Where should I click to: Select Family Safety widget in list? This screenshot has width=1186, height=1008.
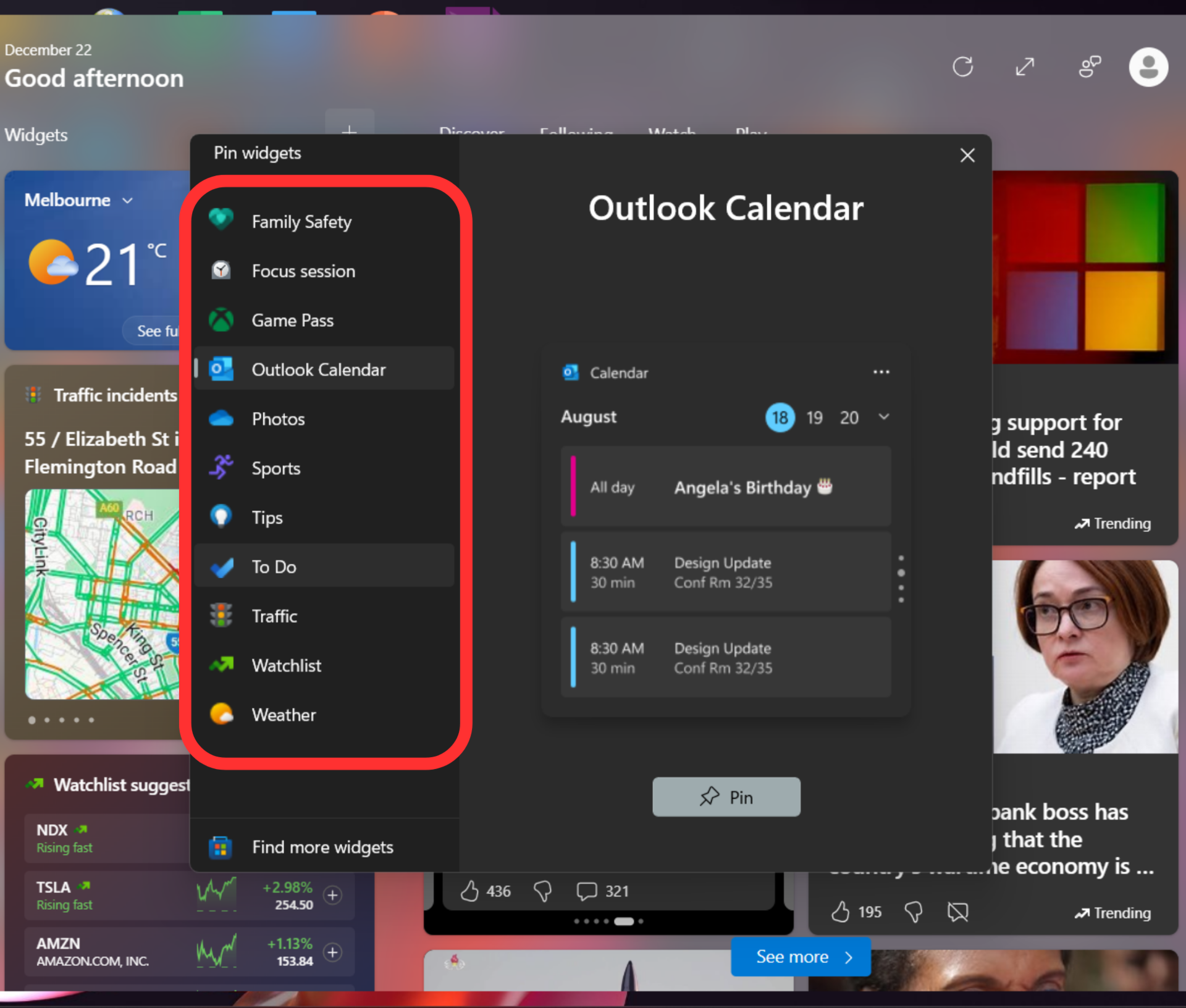click(x=301, y=222)
